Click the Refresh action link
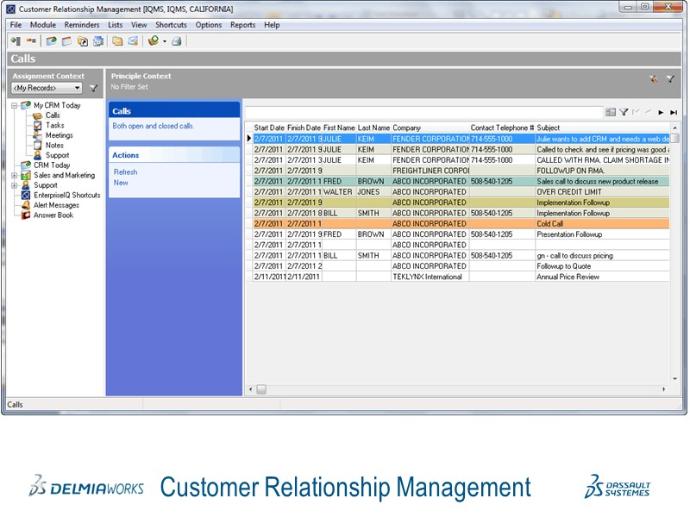The height and width of the screenshot is (517, 690). point(125,172)
